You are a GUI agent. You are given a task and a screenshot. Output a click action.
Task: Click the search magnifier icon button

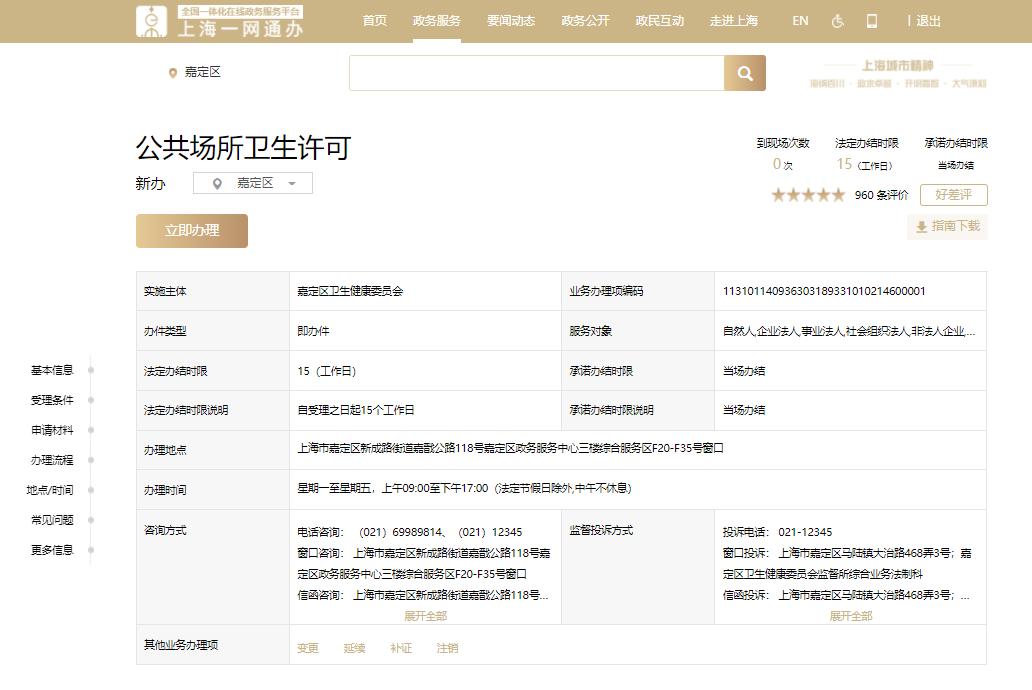pos(745,73)
